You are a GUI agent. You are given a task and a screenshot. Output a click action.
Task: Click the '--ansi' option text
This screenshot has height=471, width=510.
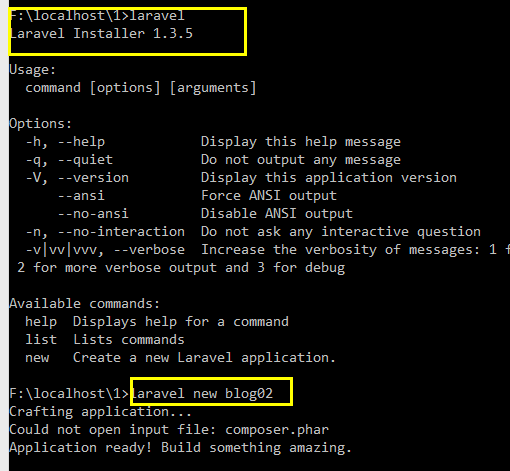(x=81, y=195)
